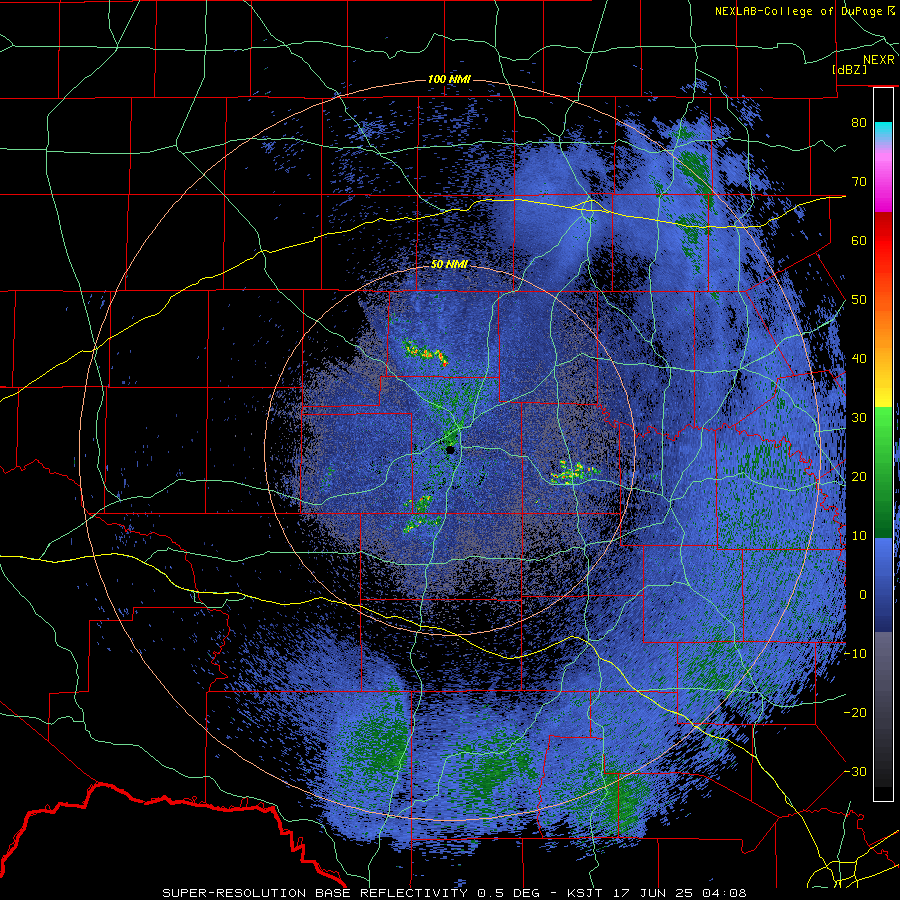The width and height of the screenshot is (900, 900).
Task: Click the 0 value on the dBZ scale
Action: coord(863,595)
